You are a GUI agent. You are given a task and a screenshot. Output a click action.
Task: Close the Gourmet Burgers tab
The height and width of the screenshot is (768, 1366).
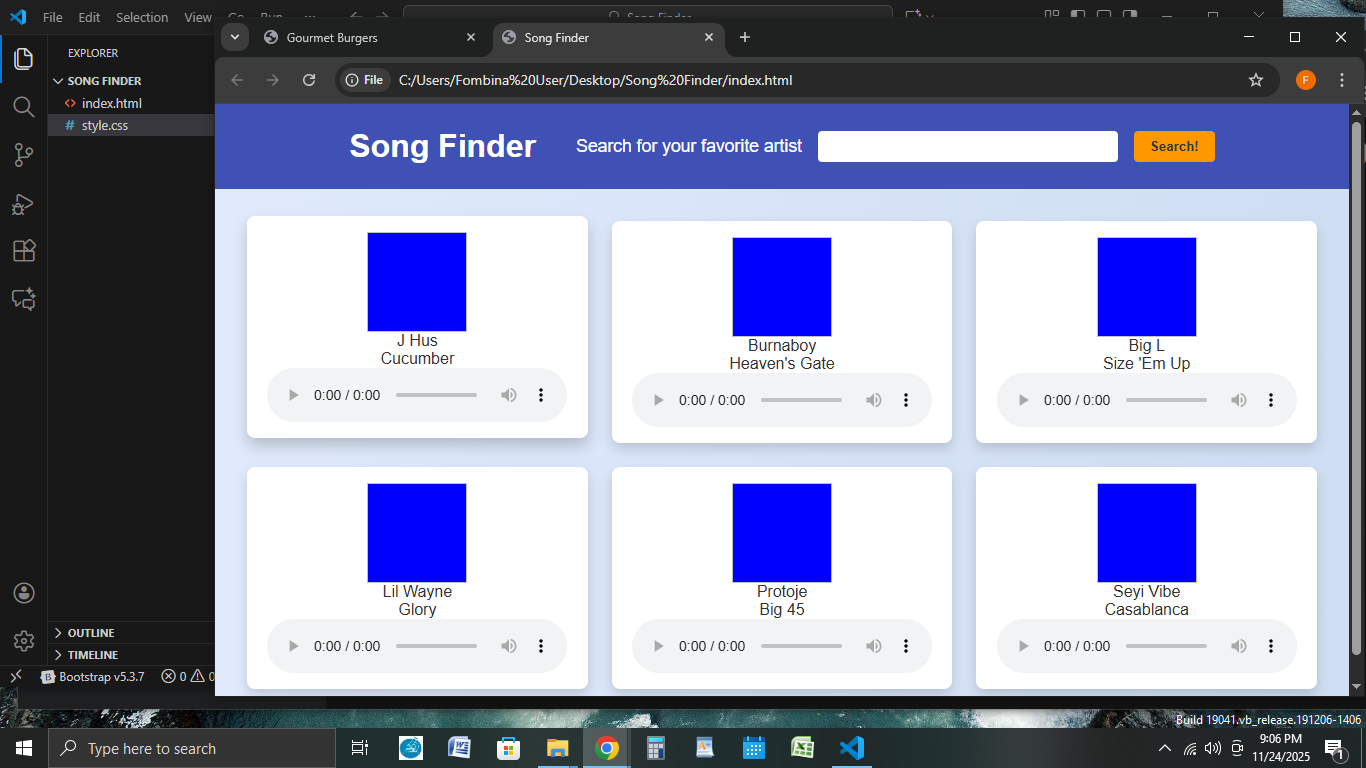[471, 37]
